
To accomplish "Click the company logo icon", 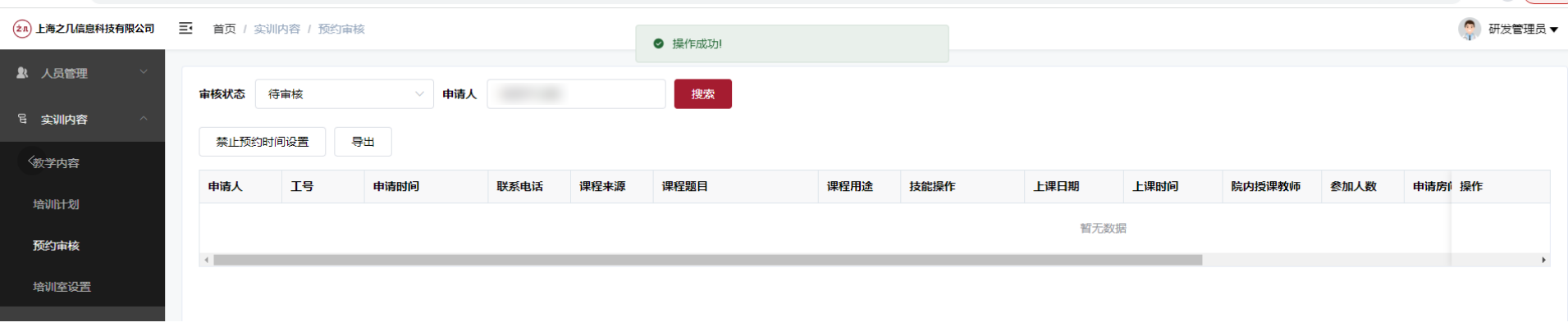I will (x=22, y=29).
